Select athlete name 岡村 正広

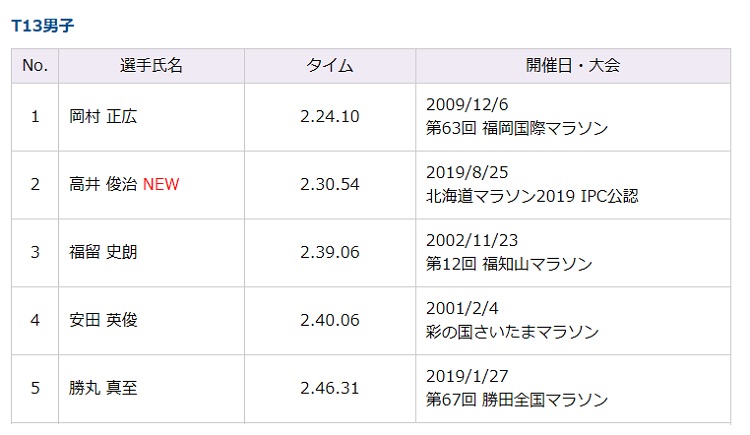tap(104, 116)
